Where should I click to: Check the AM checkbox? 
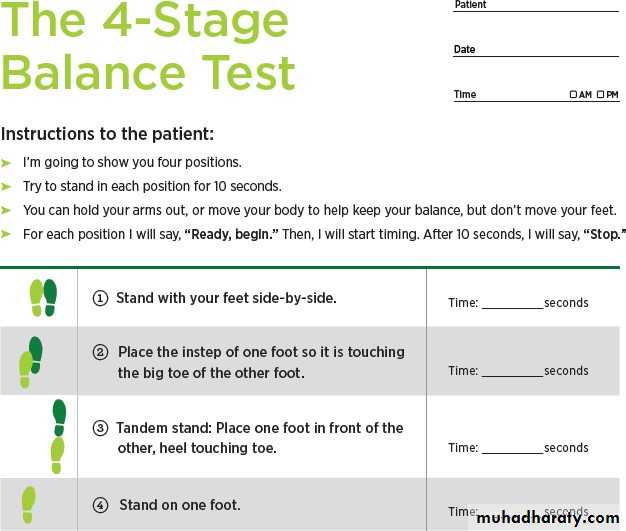click(573, 95)
